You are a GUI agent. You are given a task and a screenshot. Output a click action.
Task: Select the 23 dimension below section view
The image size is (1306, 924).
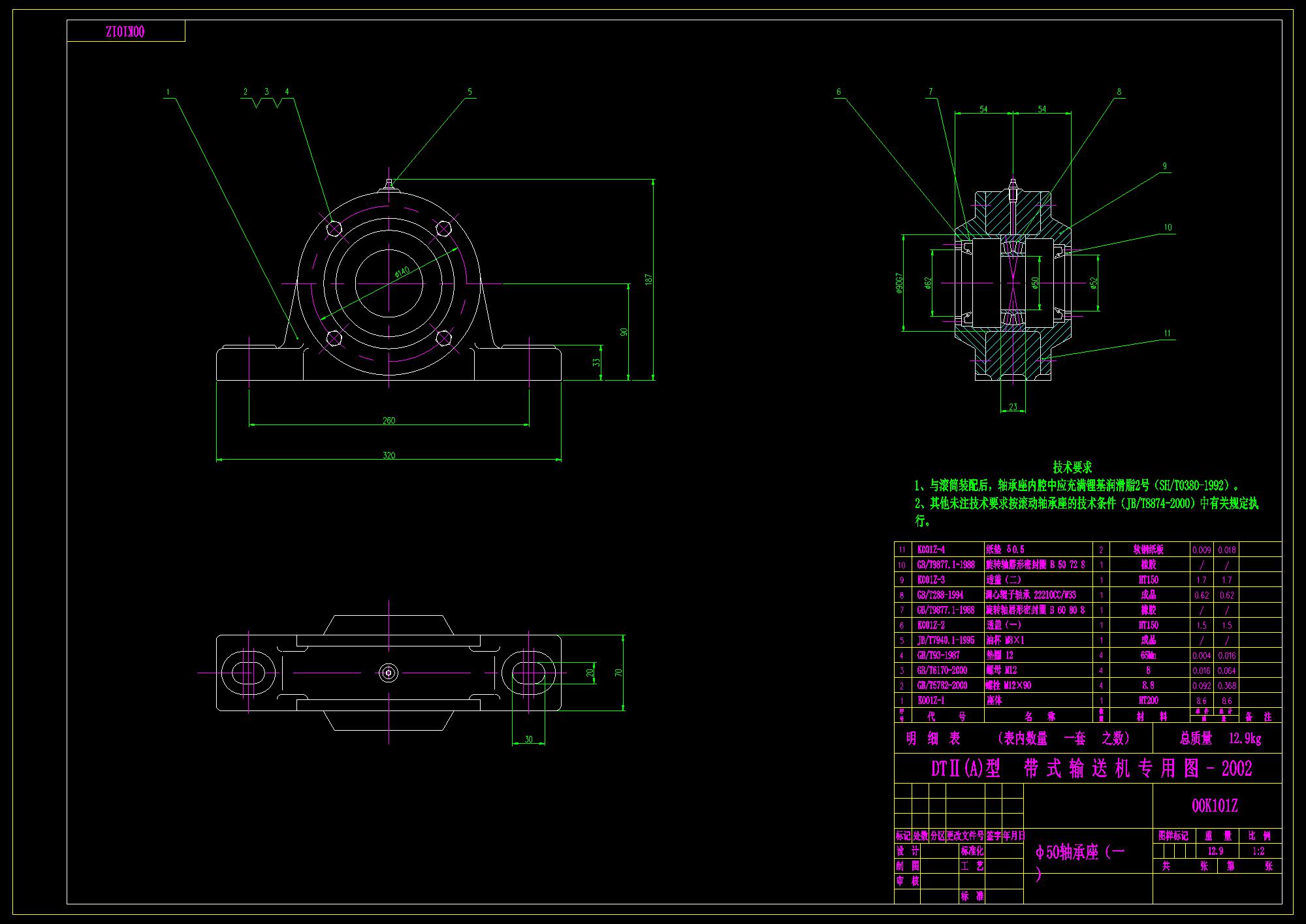pyautogui.click(x=1013, y=407)
